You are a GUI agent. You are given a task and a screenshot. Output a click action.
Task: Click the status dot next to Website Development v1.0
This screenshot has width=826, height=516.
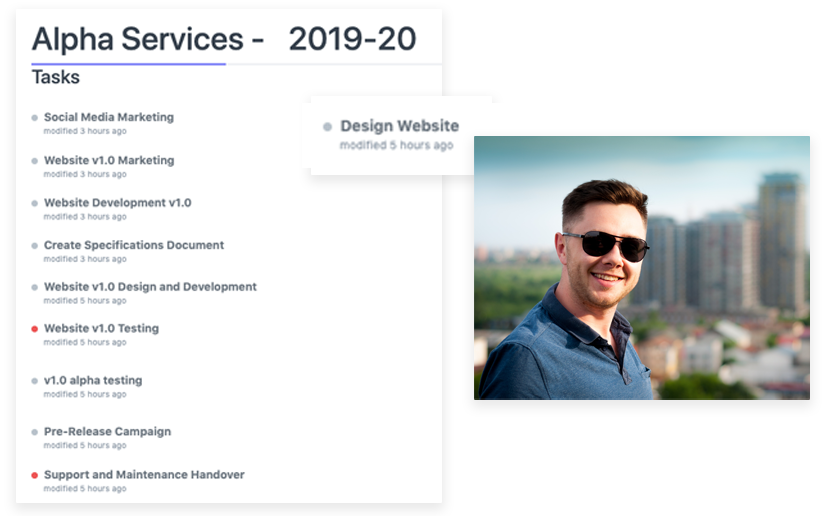click(x=35, y=203)
